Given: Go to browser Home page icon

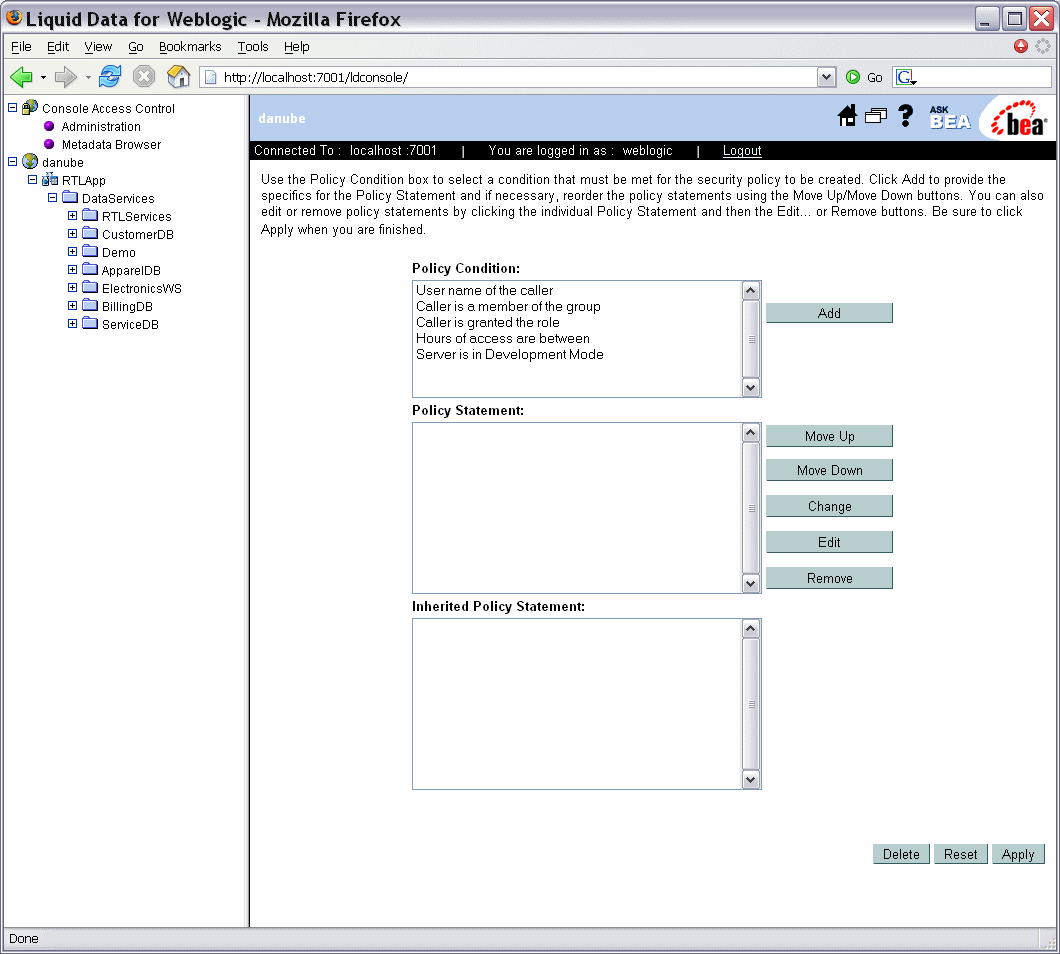Looking at the screenshot, I should pyautogui.click(x=178, y=76).
